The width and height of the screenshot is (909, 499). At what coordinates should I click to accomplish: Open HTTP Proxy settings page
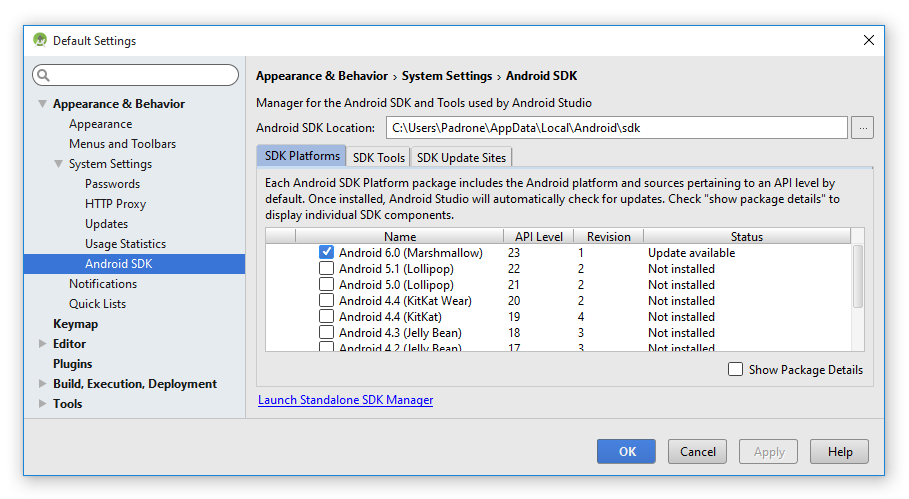coord(115,204)
